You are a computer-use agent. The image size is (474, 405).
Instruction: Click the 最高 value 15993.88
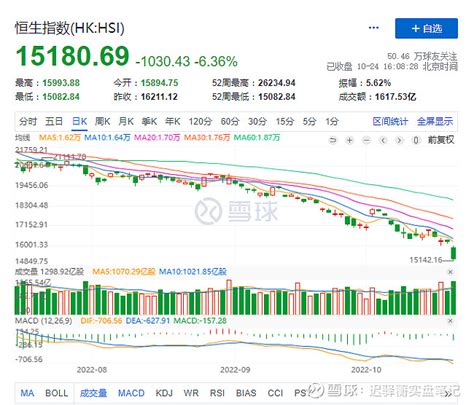61,83
